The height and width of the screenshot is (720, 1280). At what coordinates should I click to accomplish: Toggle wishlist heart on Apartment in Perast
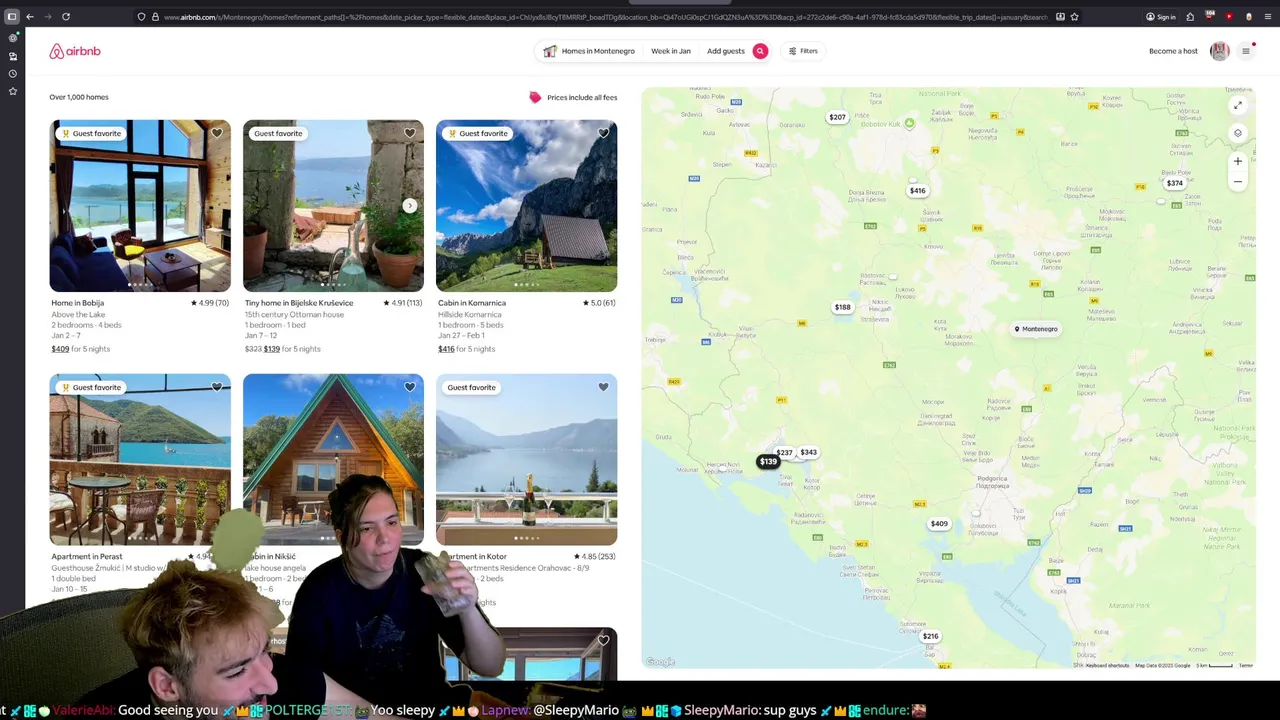point(217,387)
